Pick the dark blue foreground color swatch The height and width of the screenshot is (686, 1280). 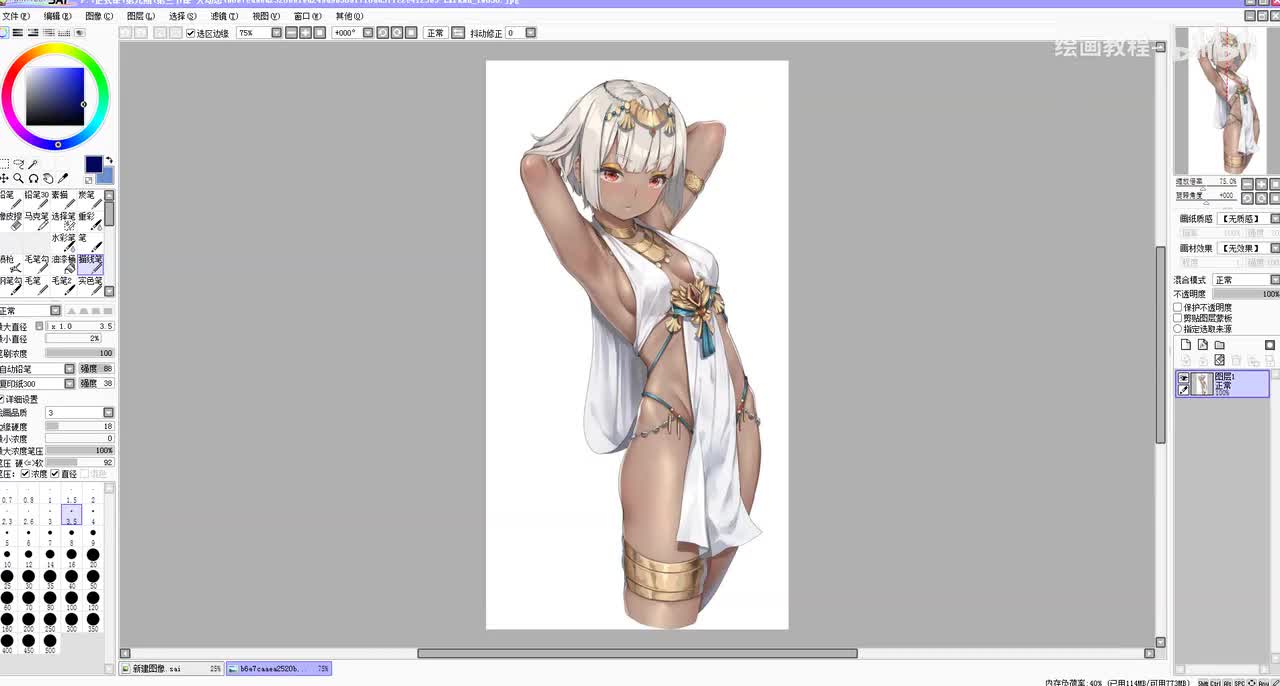pyautogui.click(x=93, y=164)
